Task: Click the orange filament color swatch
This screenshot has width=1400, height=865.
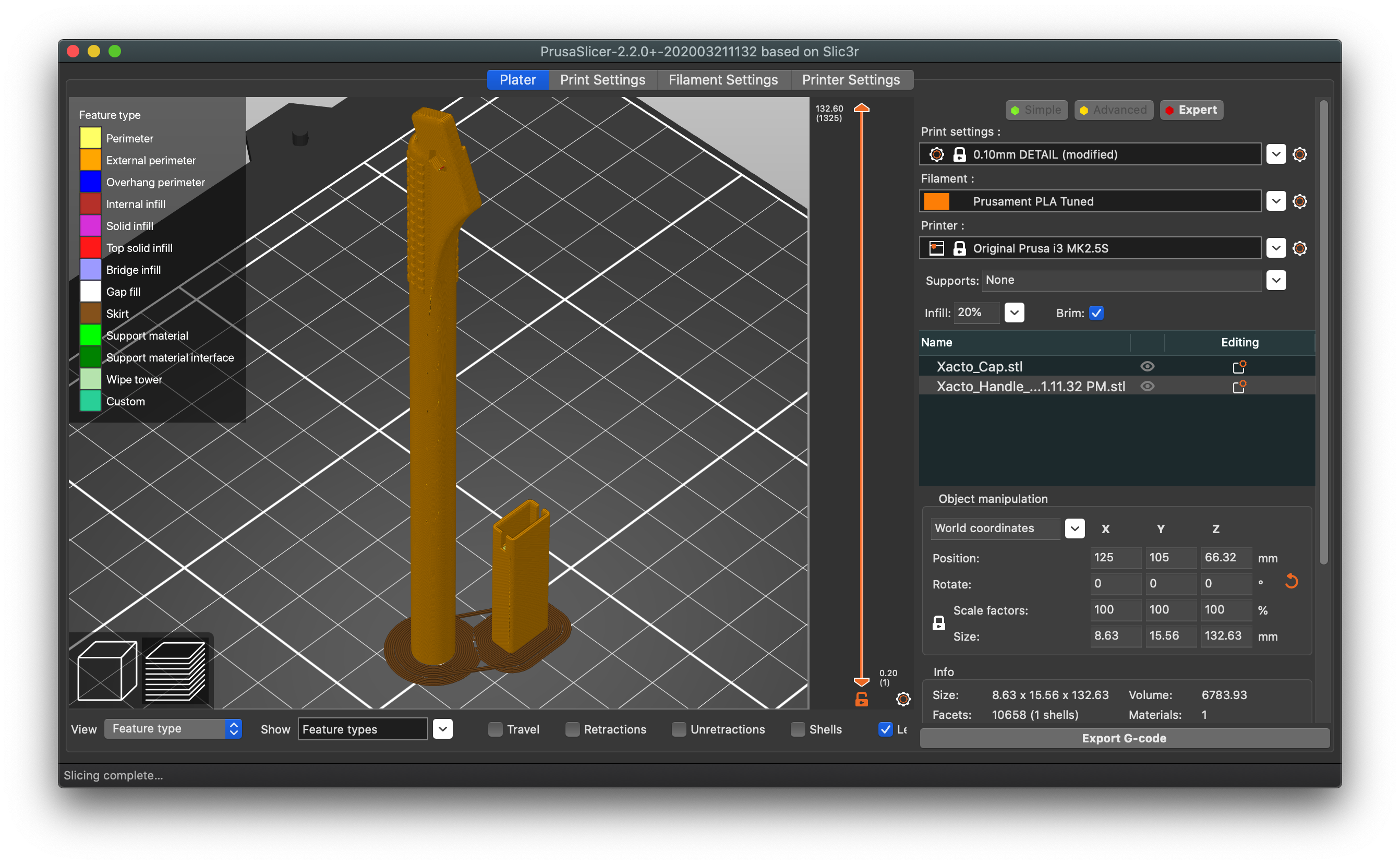Action: tap(937, 201)
